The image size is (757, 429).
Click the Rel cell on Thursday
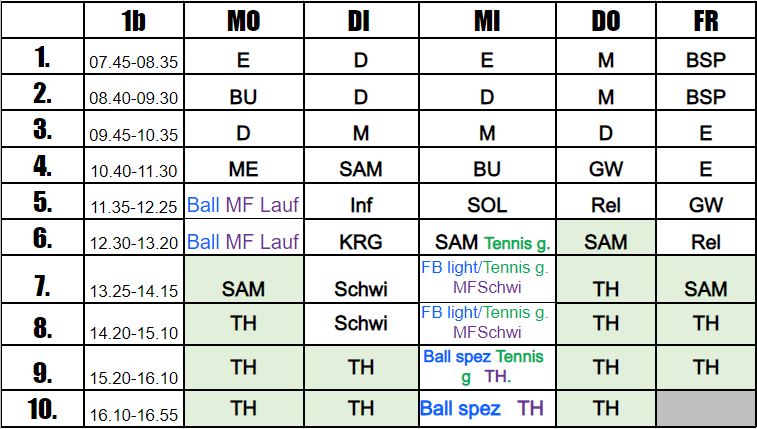(x=606, y=201)
